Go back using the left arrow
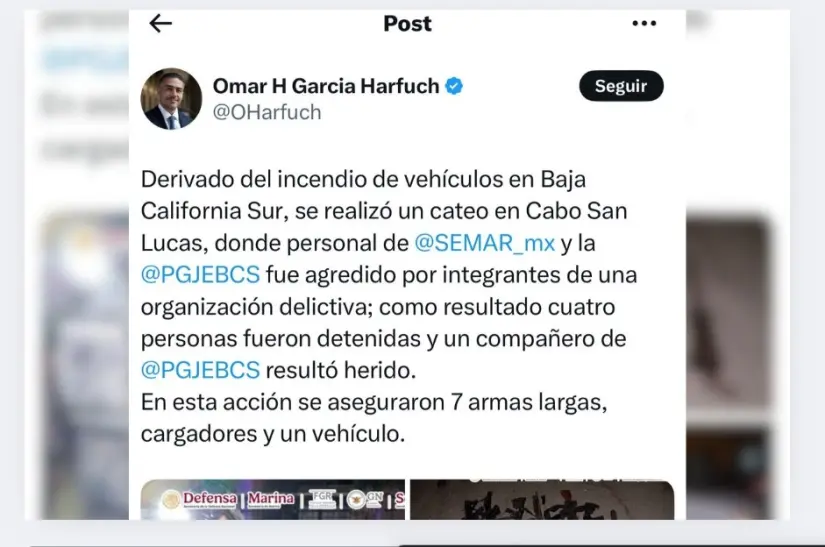The height and width of the screenshot is (547, 825). click(x=160, y=23)
